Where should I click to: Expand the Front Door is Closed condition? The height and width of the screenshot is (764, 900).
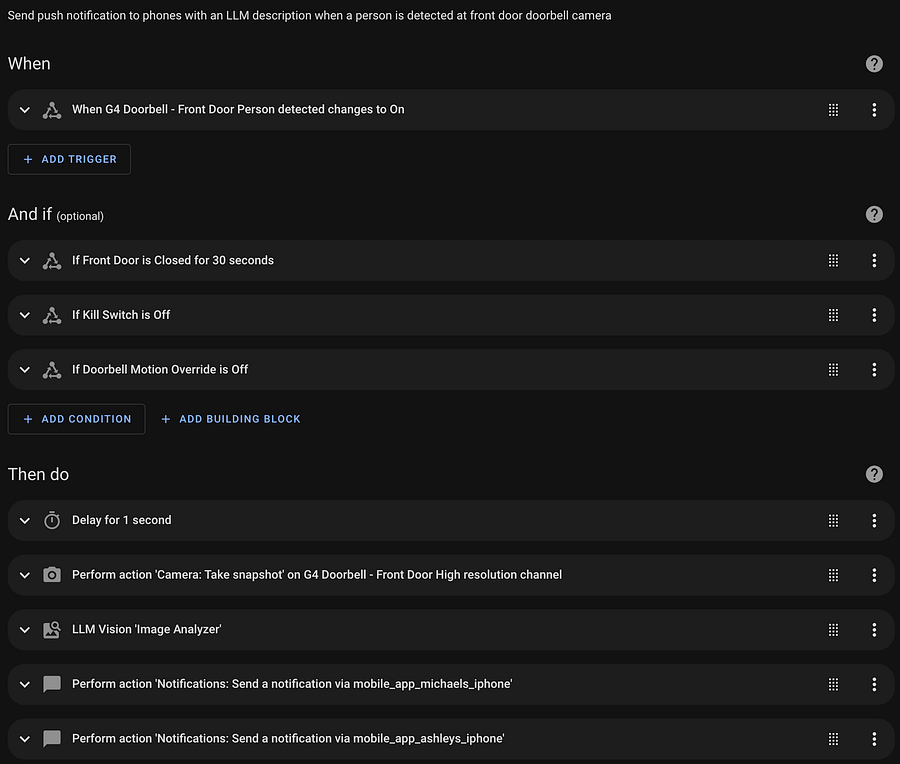[24, 261]
